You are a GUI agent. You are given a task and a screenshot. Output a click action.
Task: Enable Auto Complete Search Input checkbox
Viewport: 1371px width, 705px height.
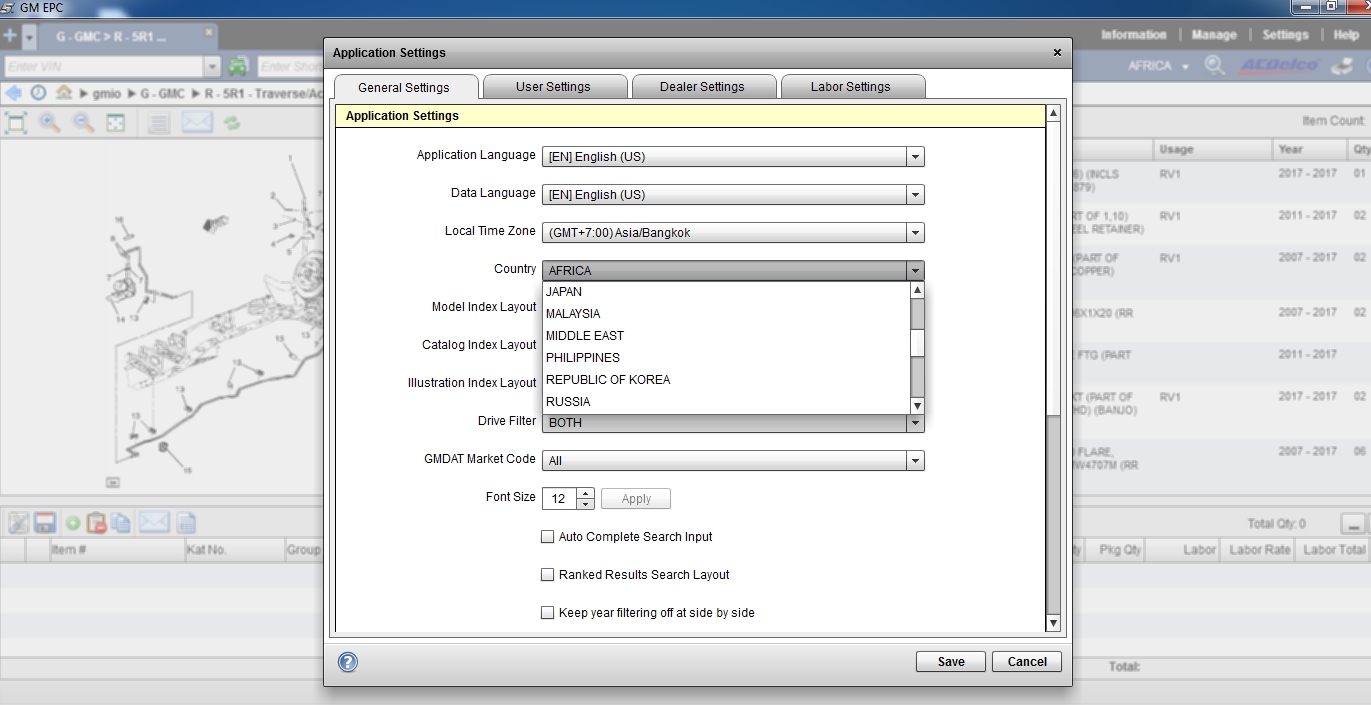547,537
